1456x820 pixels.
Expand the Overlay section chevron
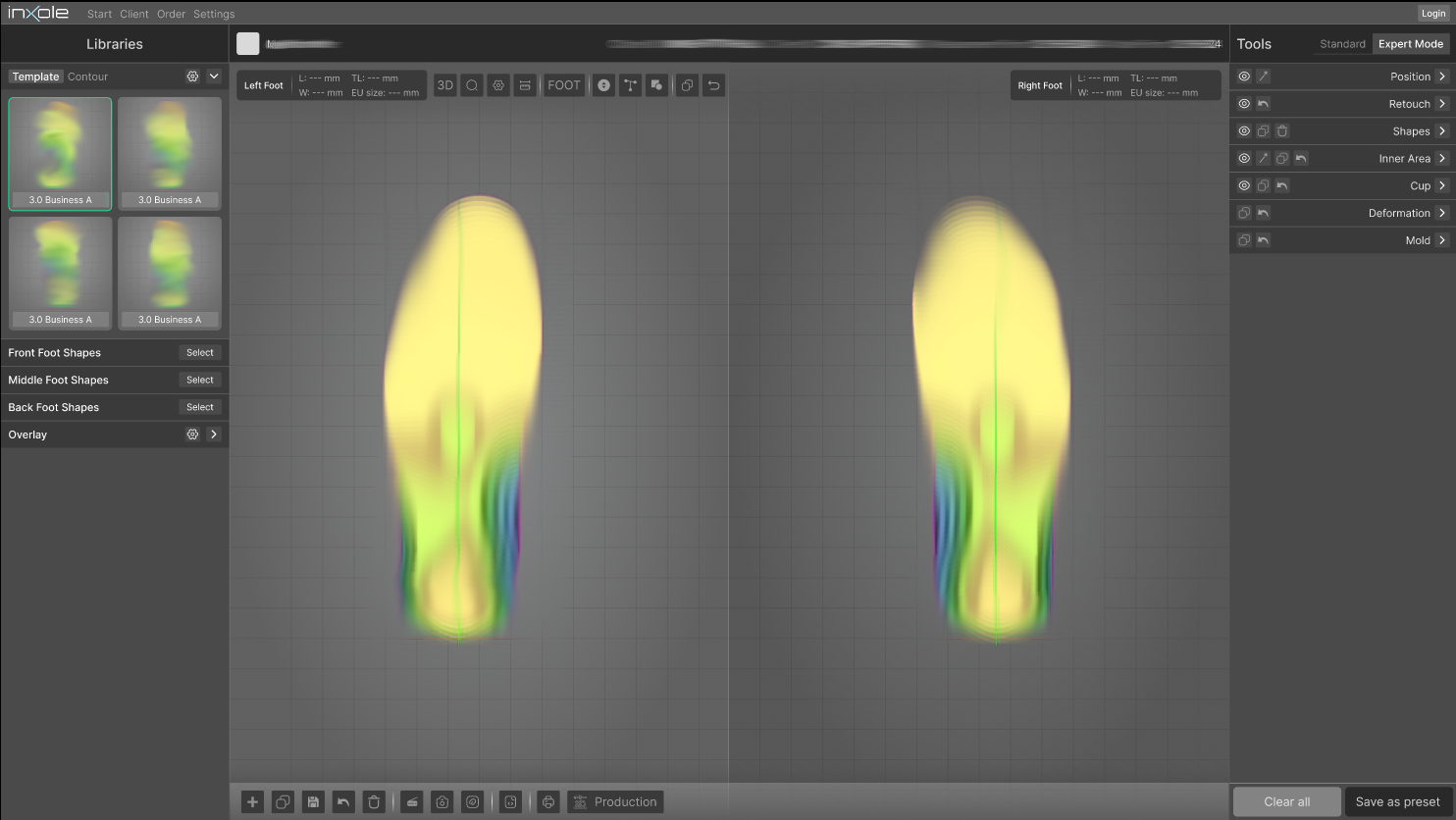click(x=214, y=435)
